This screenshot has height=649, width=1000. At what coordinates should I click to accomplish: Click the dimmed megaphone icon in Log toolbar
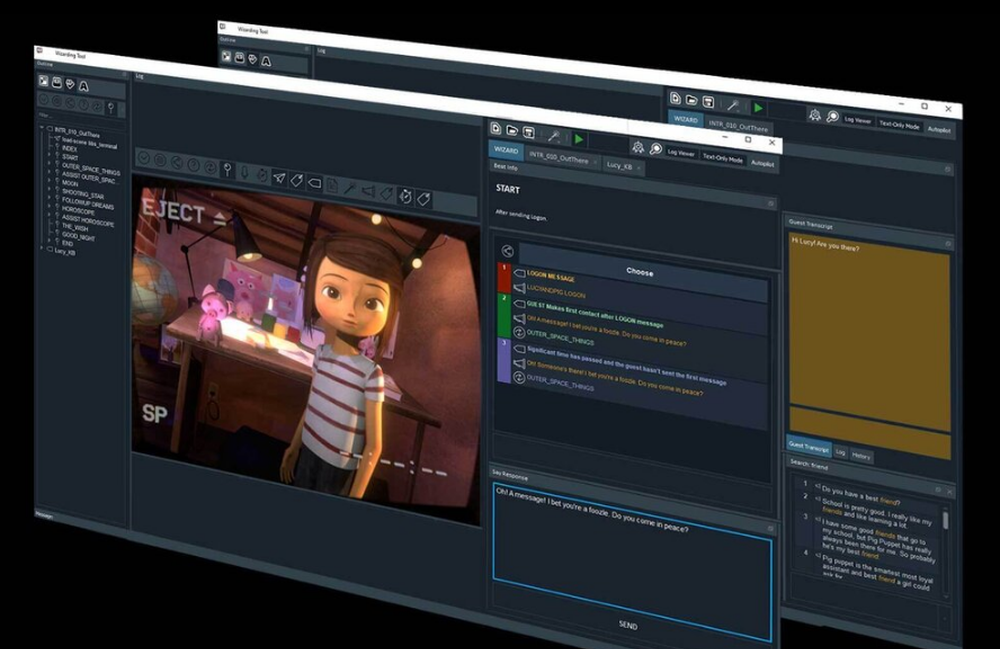tap(369, 190)
